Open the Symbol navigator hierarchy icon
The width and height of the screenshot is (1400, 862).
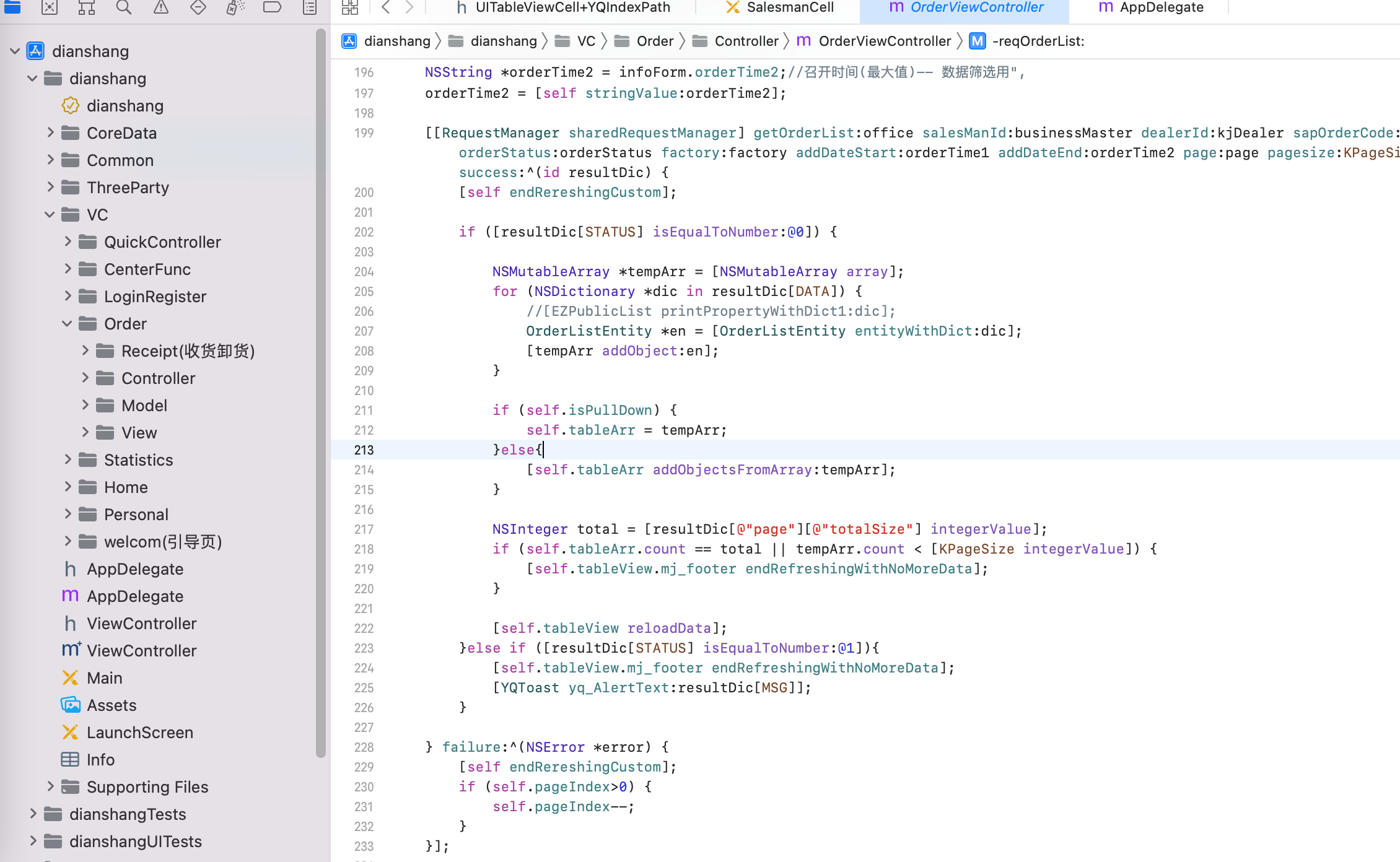pyautogui.click(x=87, y=7)
